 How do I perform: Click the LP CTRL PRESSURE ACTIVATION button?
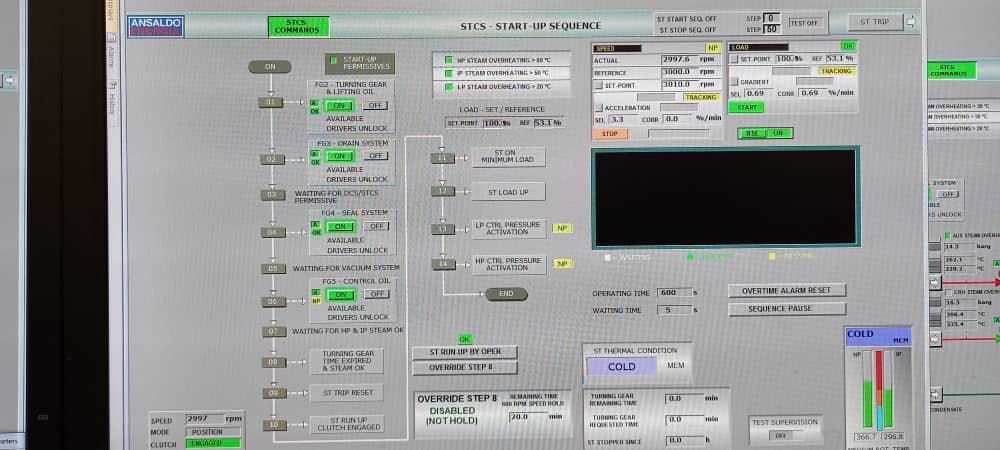pos(509,229)
